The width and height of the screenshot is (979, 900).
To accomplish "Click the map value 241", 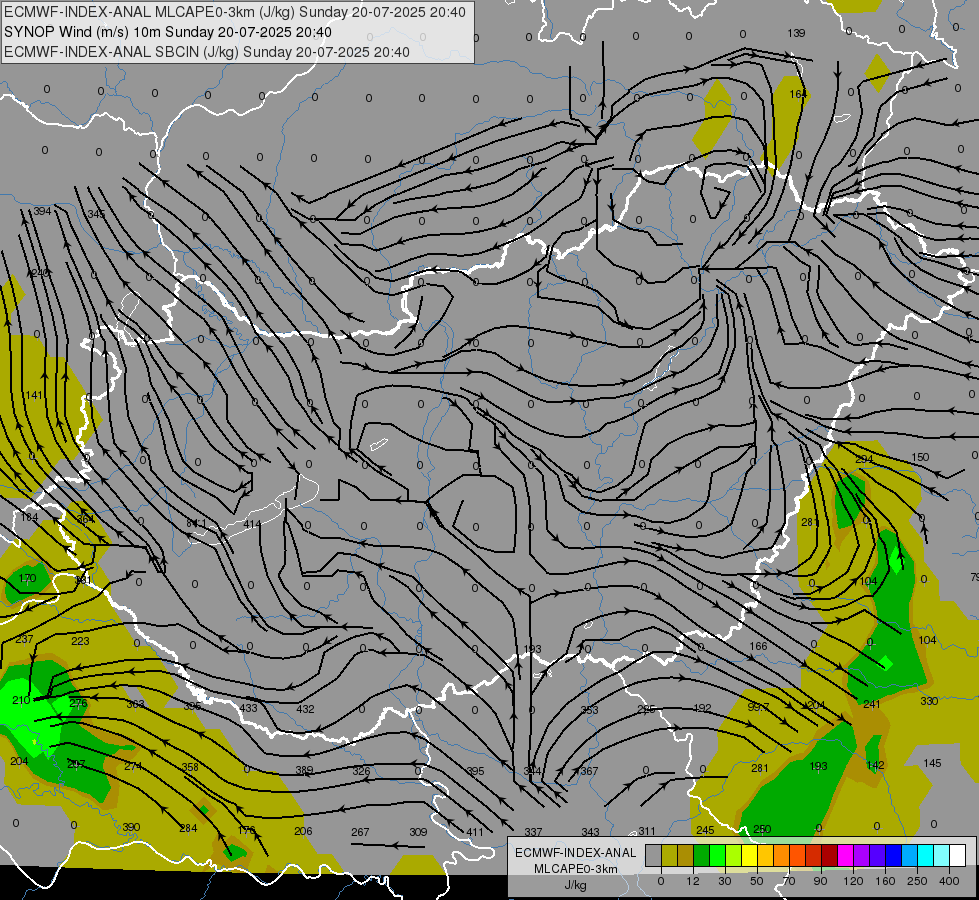I will (x=872, y=704).
